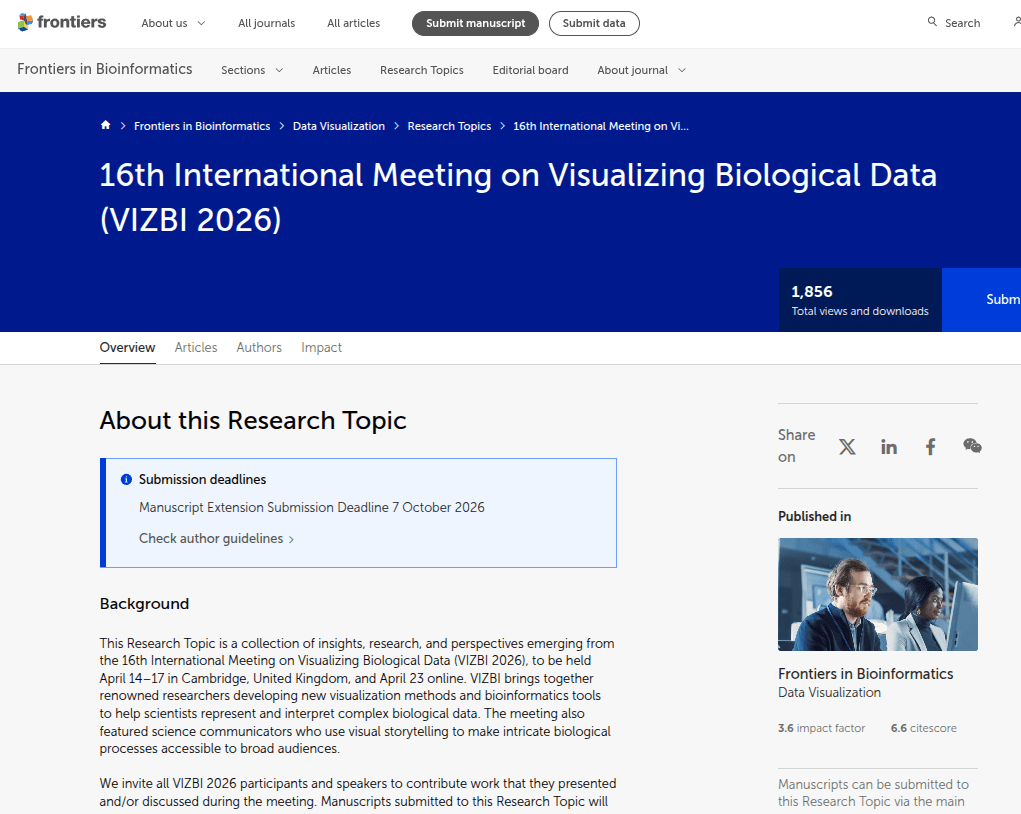
Task: Share on WeChat
Action: tap(972, 446)
